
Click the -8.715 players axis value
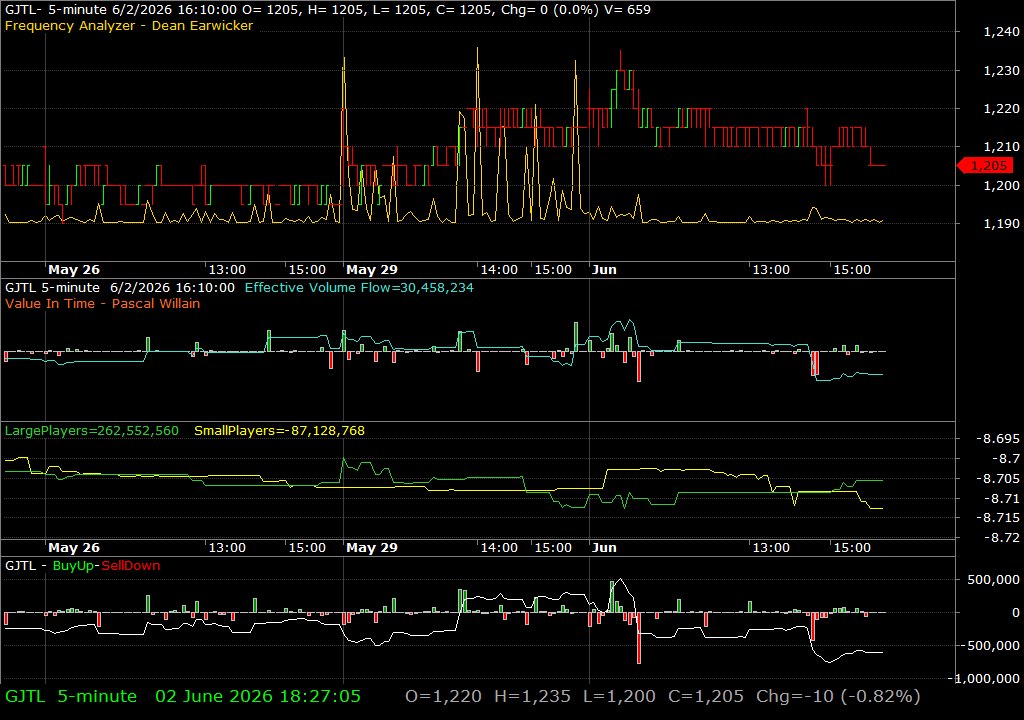[997, 517]
